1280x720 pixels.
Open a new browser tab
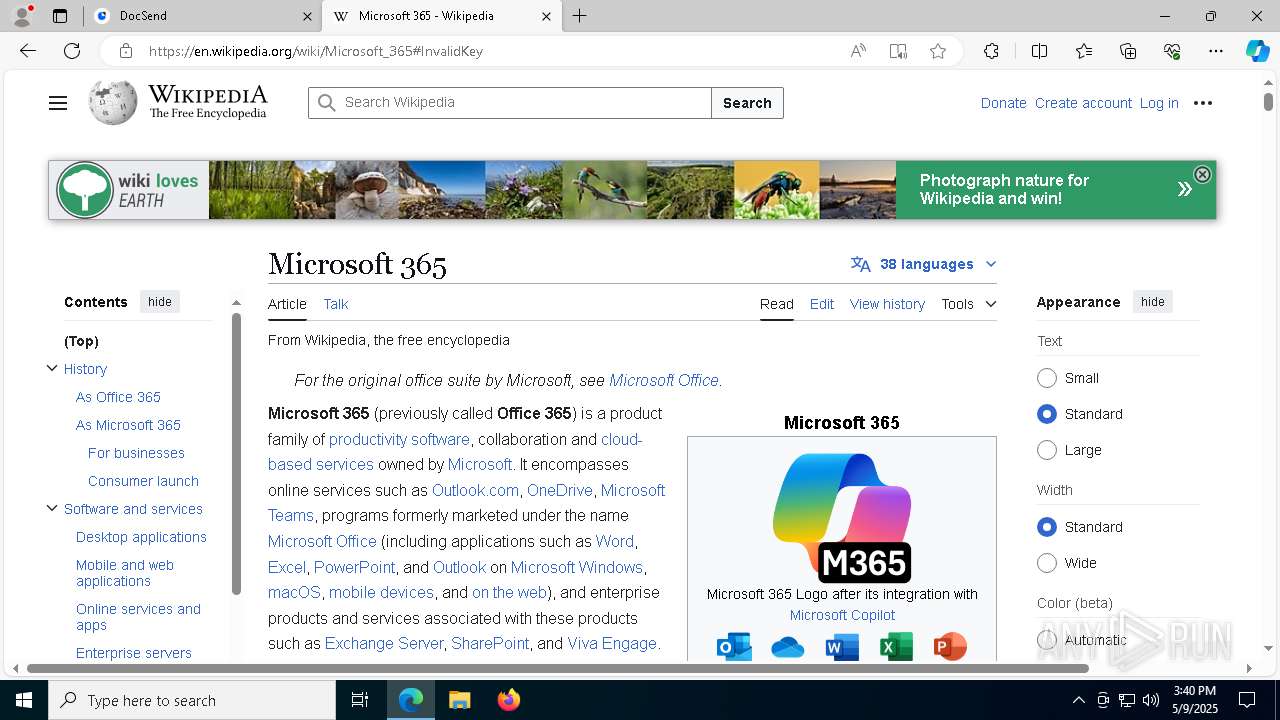pos(580,16)
